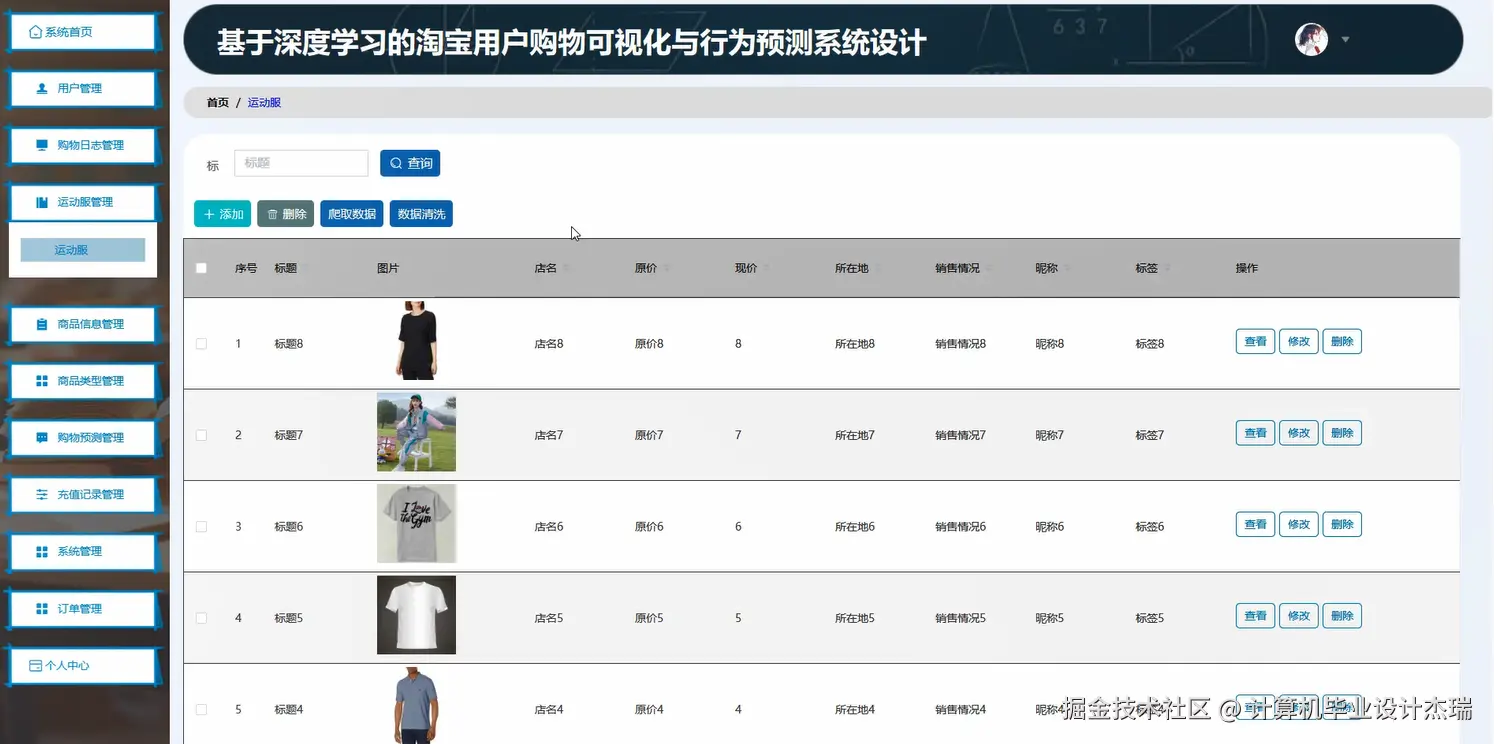This screenshot has height=744, width=1494.
Task: Select the 所在地7 cell
Action: 855,435
